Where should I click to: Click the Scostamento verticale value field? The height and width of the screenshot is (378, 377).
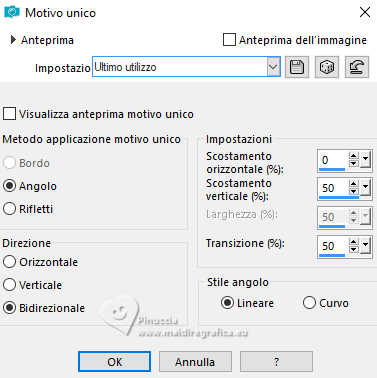pos(333,188)
